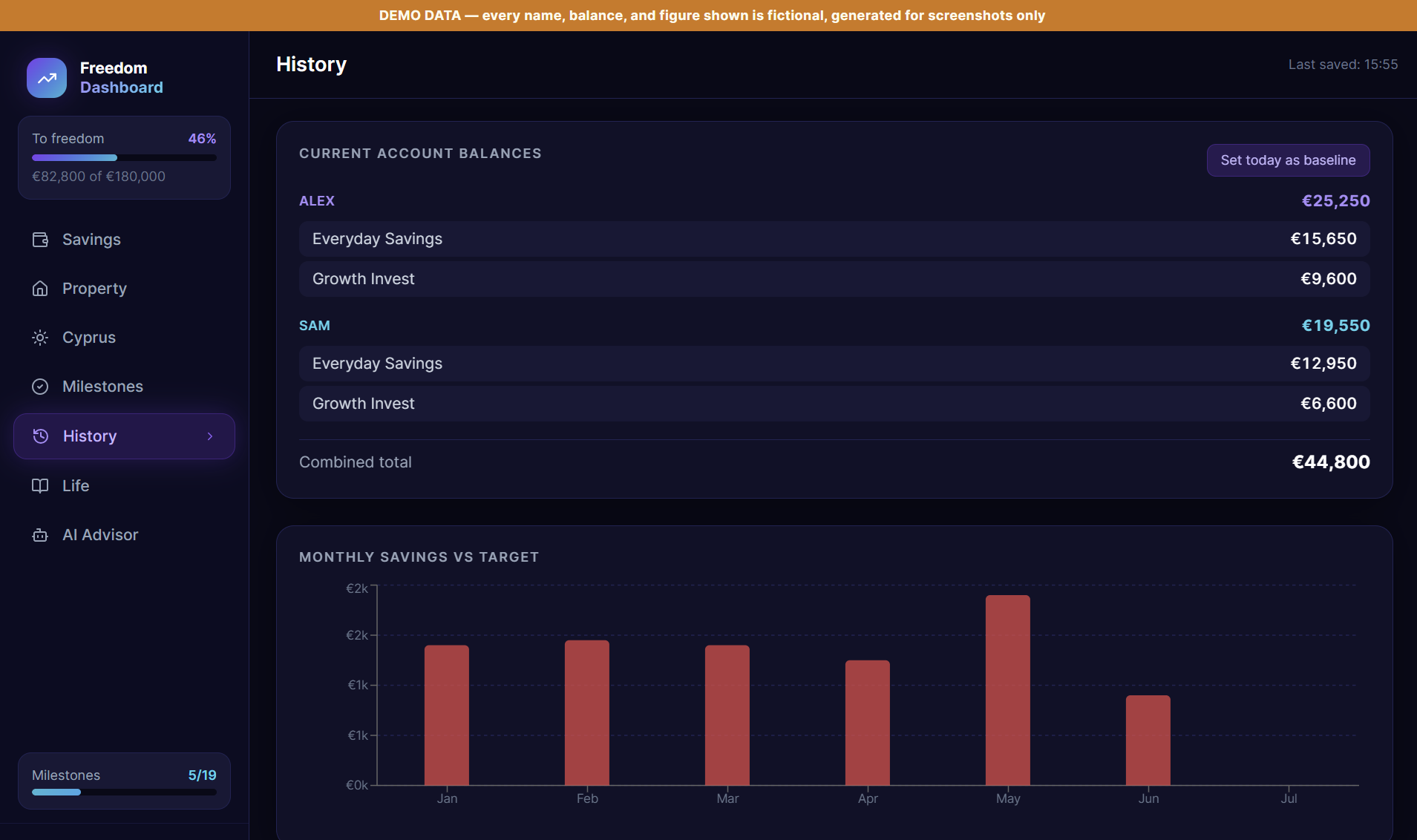
Task: Click Sam's total €19,550
Action: tap(1336, 326)
